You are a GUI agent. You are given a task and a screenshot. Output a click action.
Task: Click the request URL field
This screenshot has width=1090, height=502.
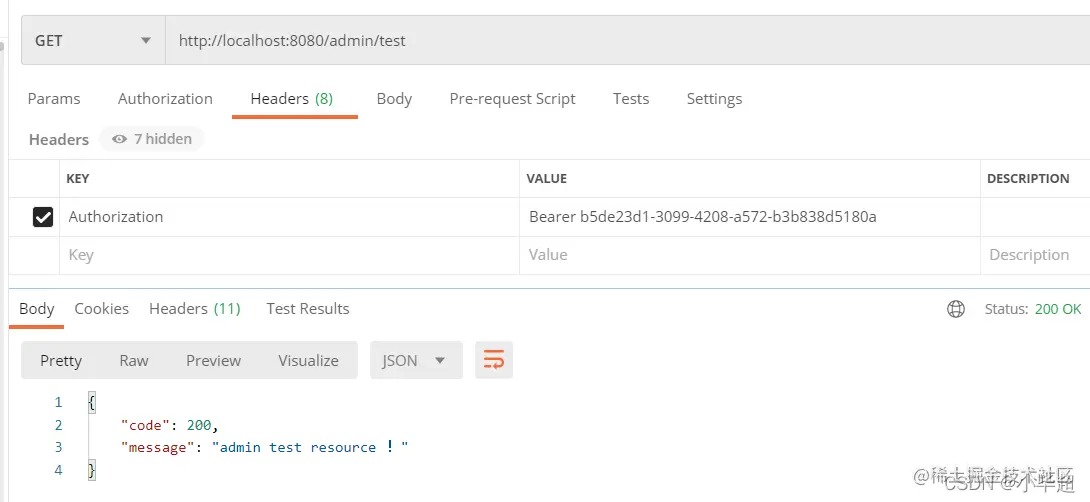[x=627, y=40]
